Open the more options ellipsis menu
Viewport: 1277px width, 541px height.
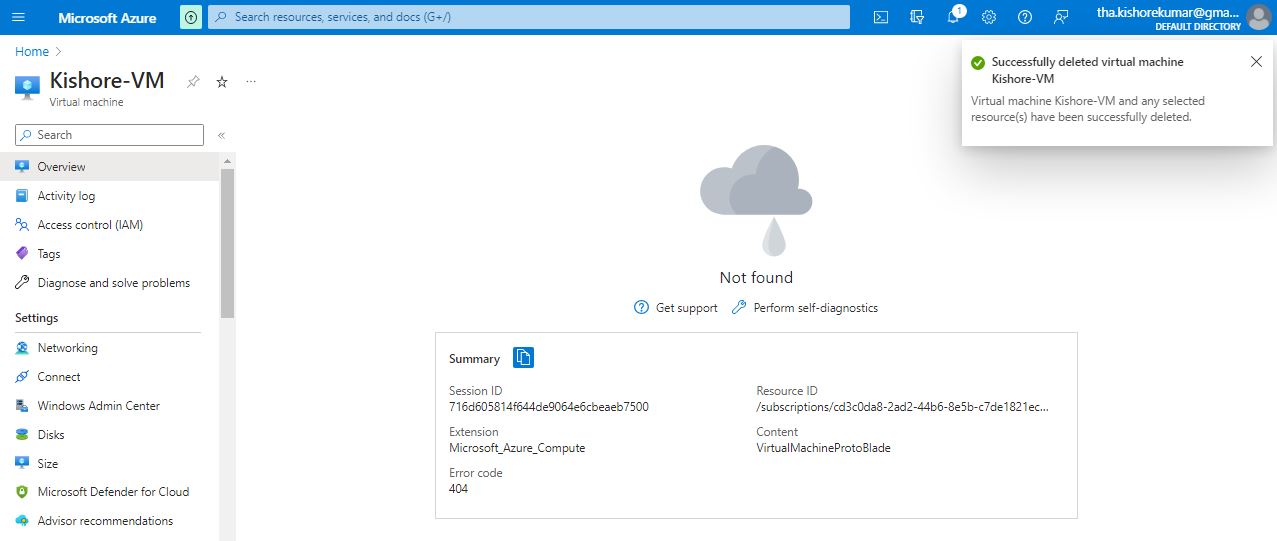[x=251, y=82]
